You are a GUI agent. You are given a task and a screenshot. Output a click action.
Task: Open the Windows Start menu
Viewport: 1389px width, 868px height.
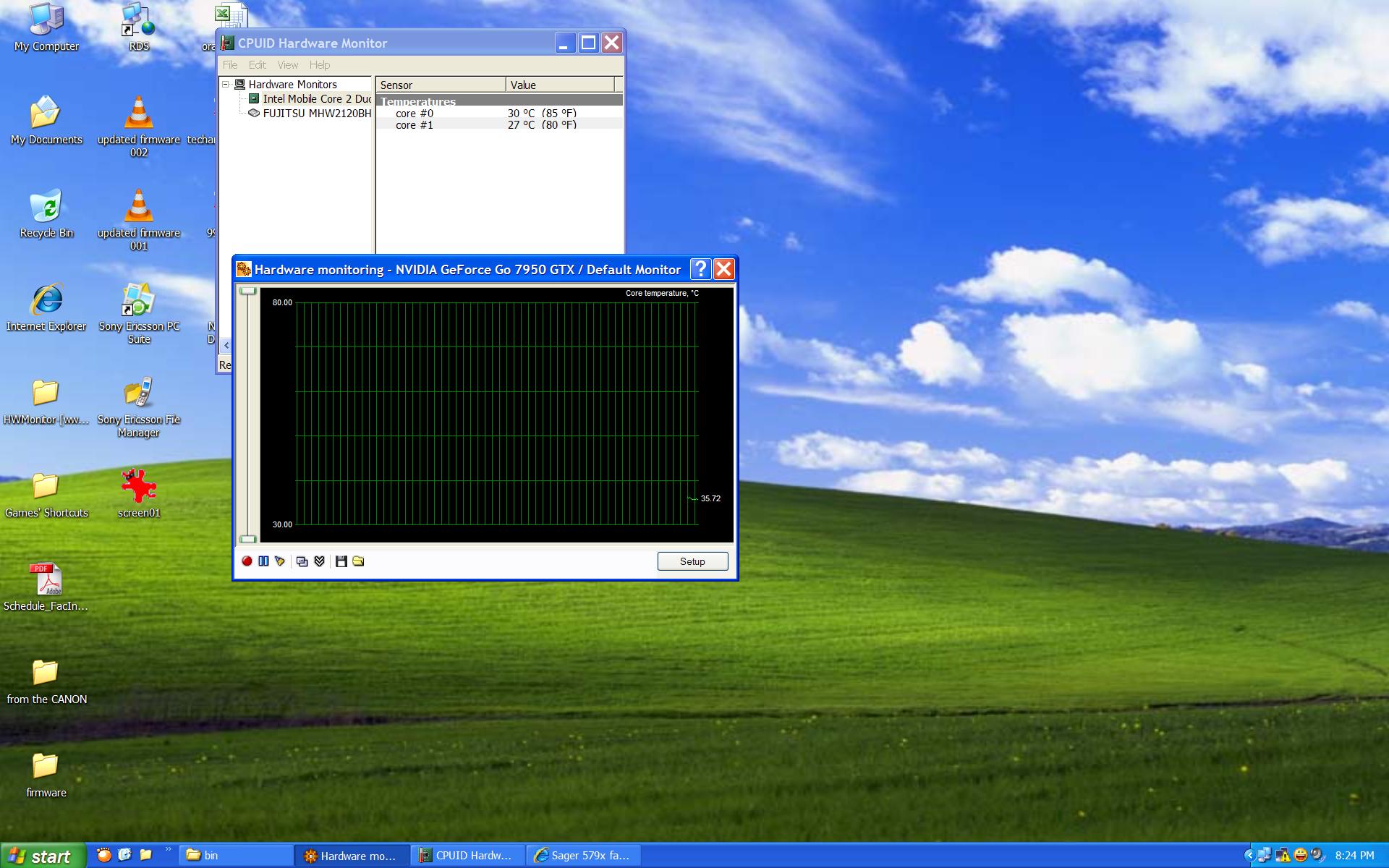click(x=43, y=856)
